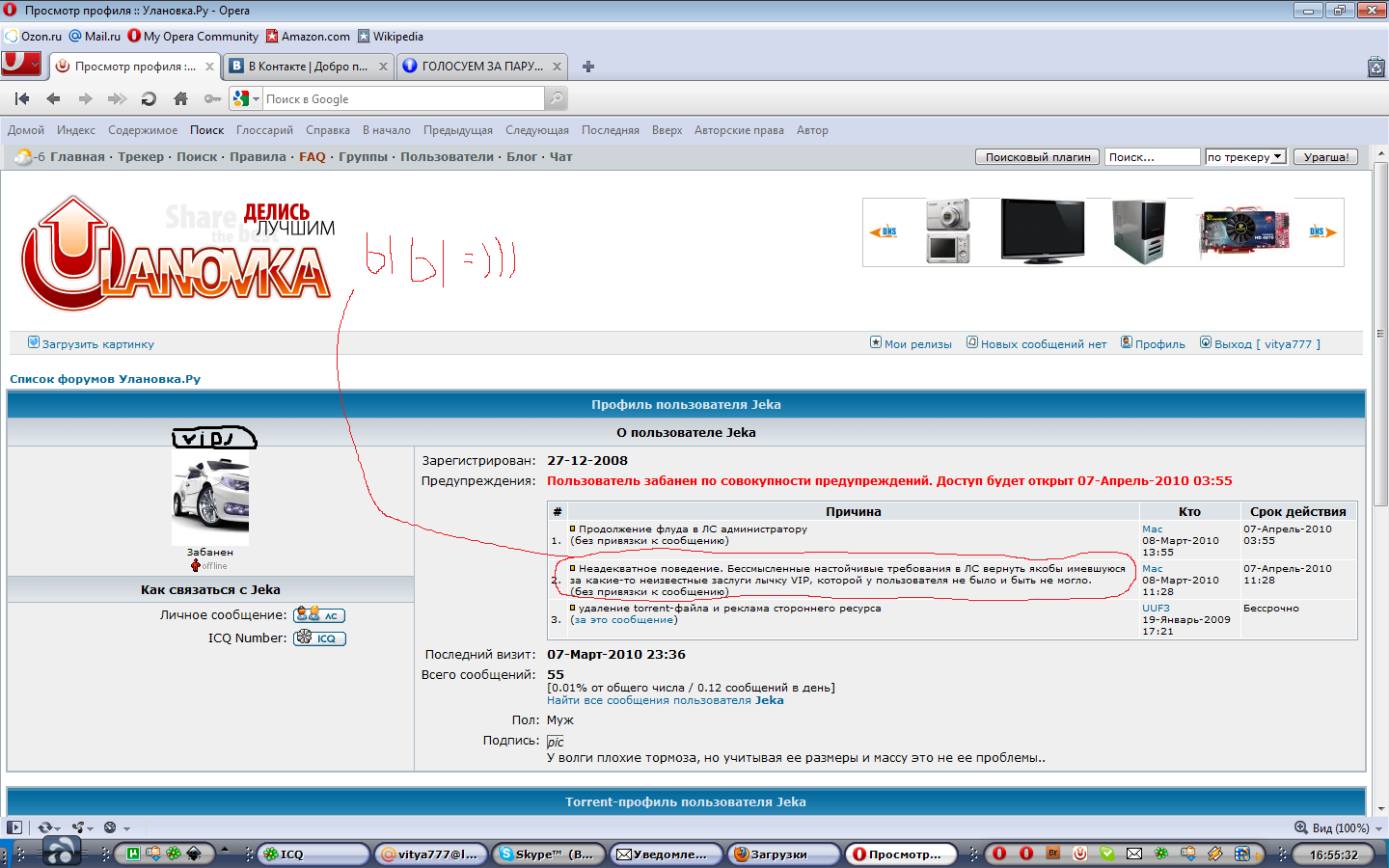Screen dimensions: 1389x868
Task: Select the Mail.ru bookmark icon
Action: 76,36
